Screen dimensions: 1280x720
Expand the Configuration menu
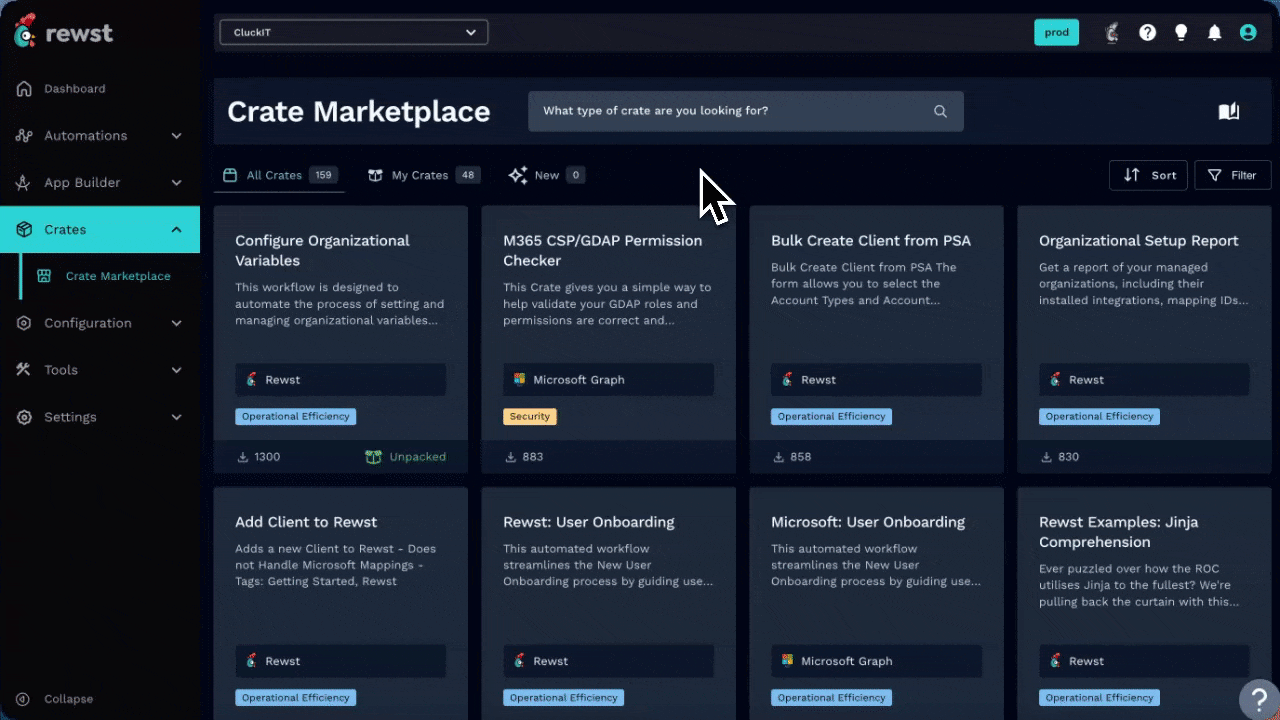[x=100, y=323]
